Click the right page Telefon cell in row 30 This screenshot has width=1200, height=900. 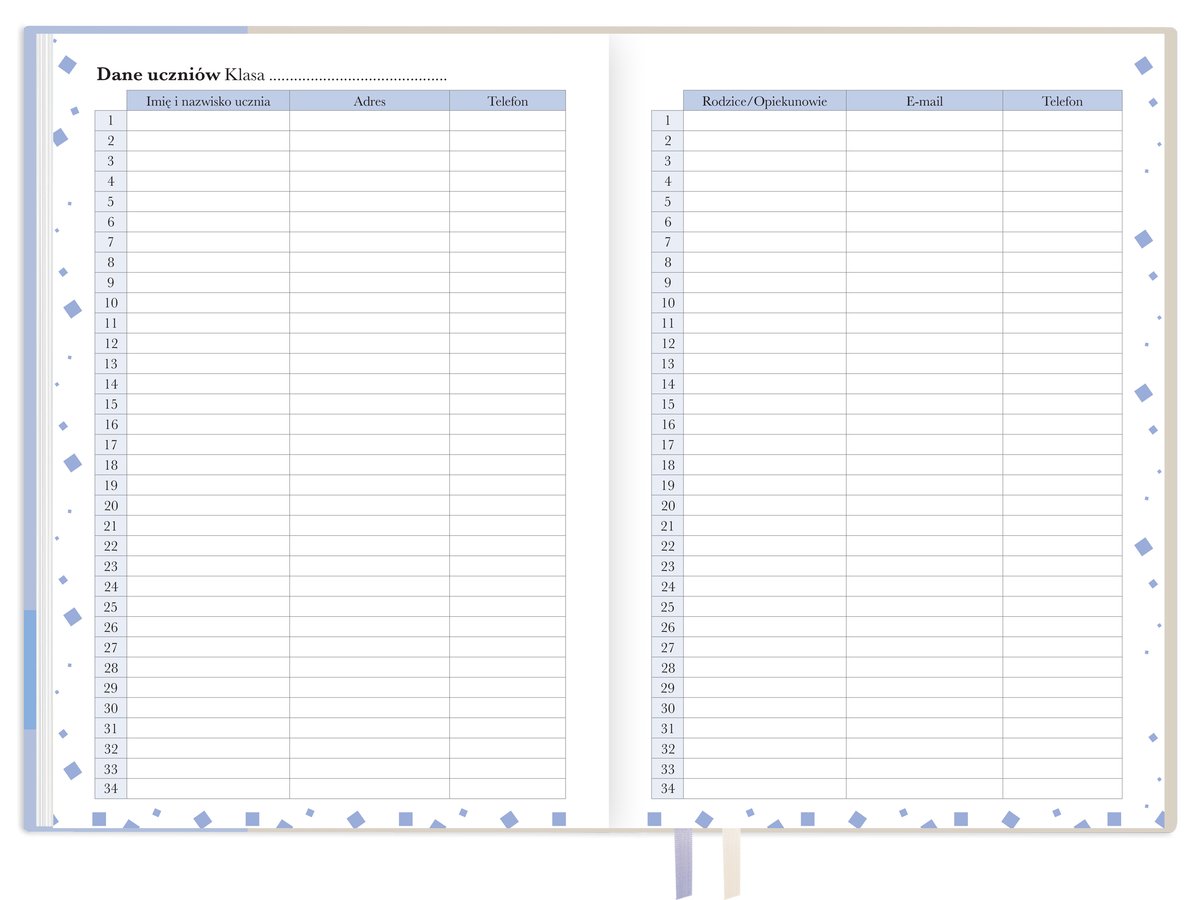[1062, 708]
